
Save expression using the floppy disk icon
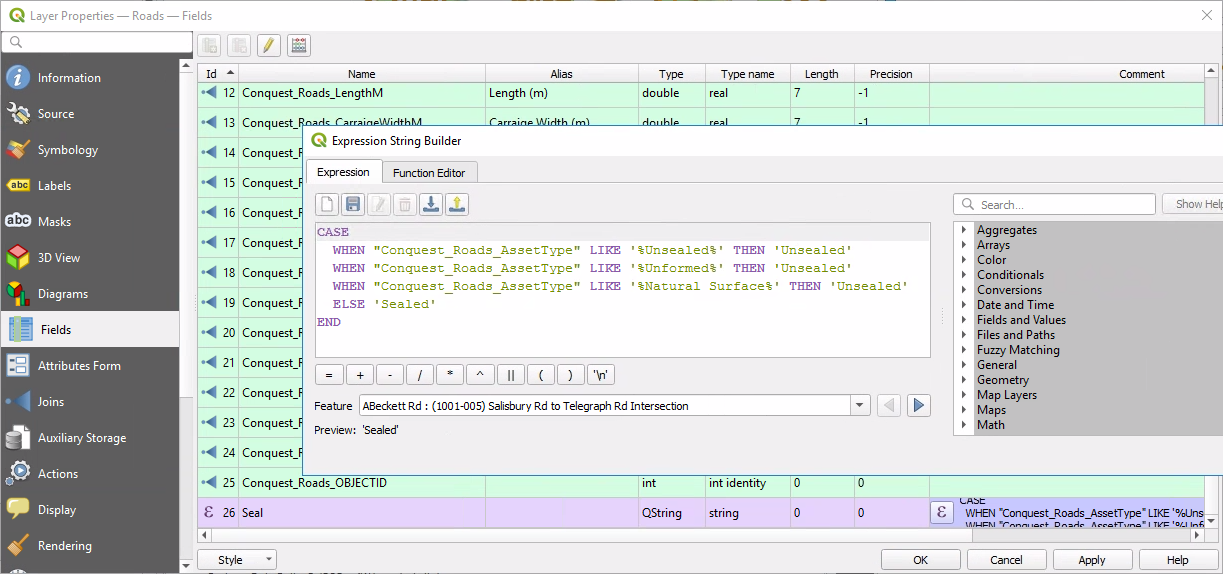point(353,205)
